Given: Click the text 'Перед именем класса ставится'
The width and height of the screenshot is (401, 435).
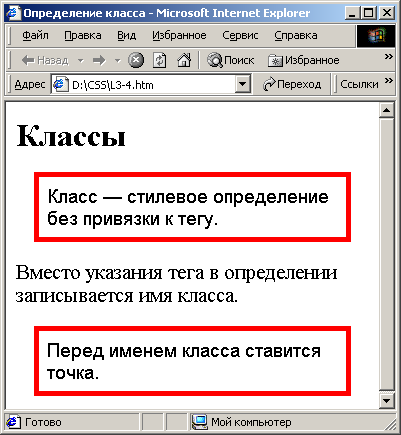Looking at the screenshot, I should [184, 351].
